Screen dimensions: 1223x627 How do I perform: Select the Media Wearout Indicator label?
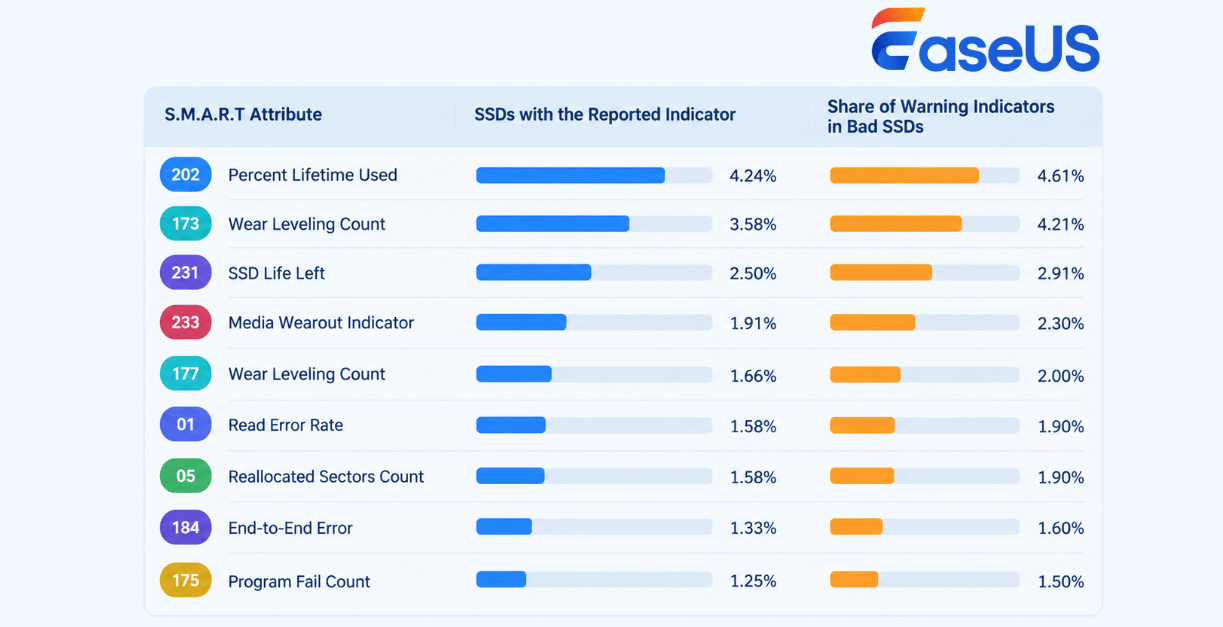coord(321,323)
